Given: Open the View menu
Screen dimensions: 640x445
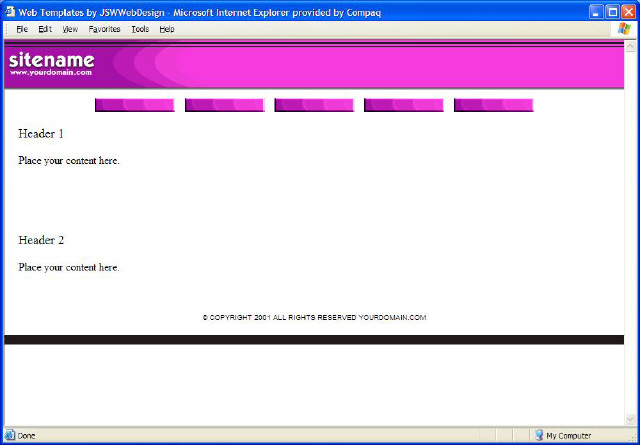Looking at the screenshot, I should coord(70,29).
